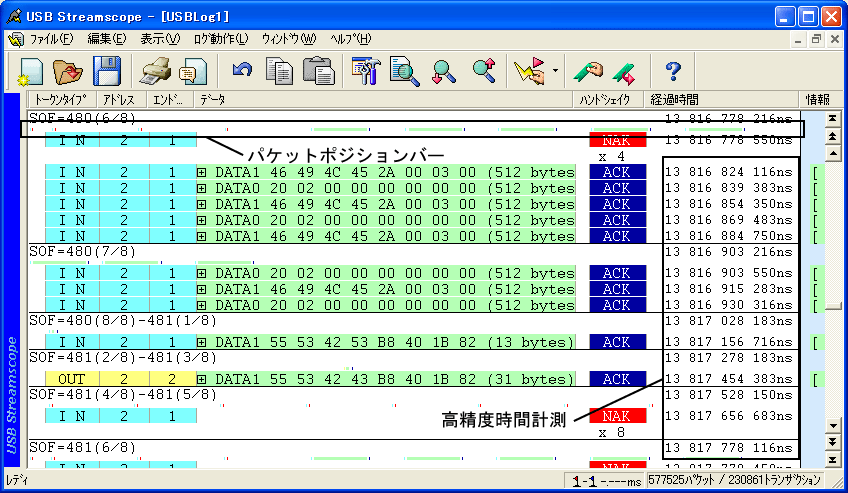
Task: Click the Print icon
Action: 155,71
